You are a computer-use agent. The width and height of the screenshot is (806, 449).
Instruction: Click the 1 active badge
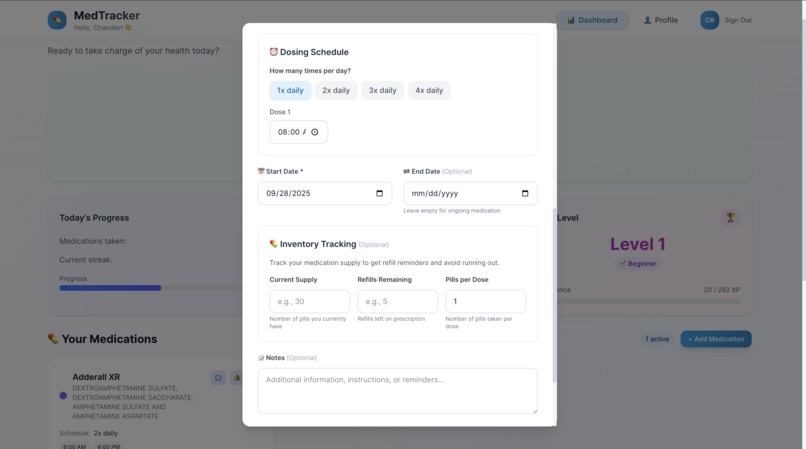(x=657, y=339)
